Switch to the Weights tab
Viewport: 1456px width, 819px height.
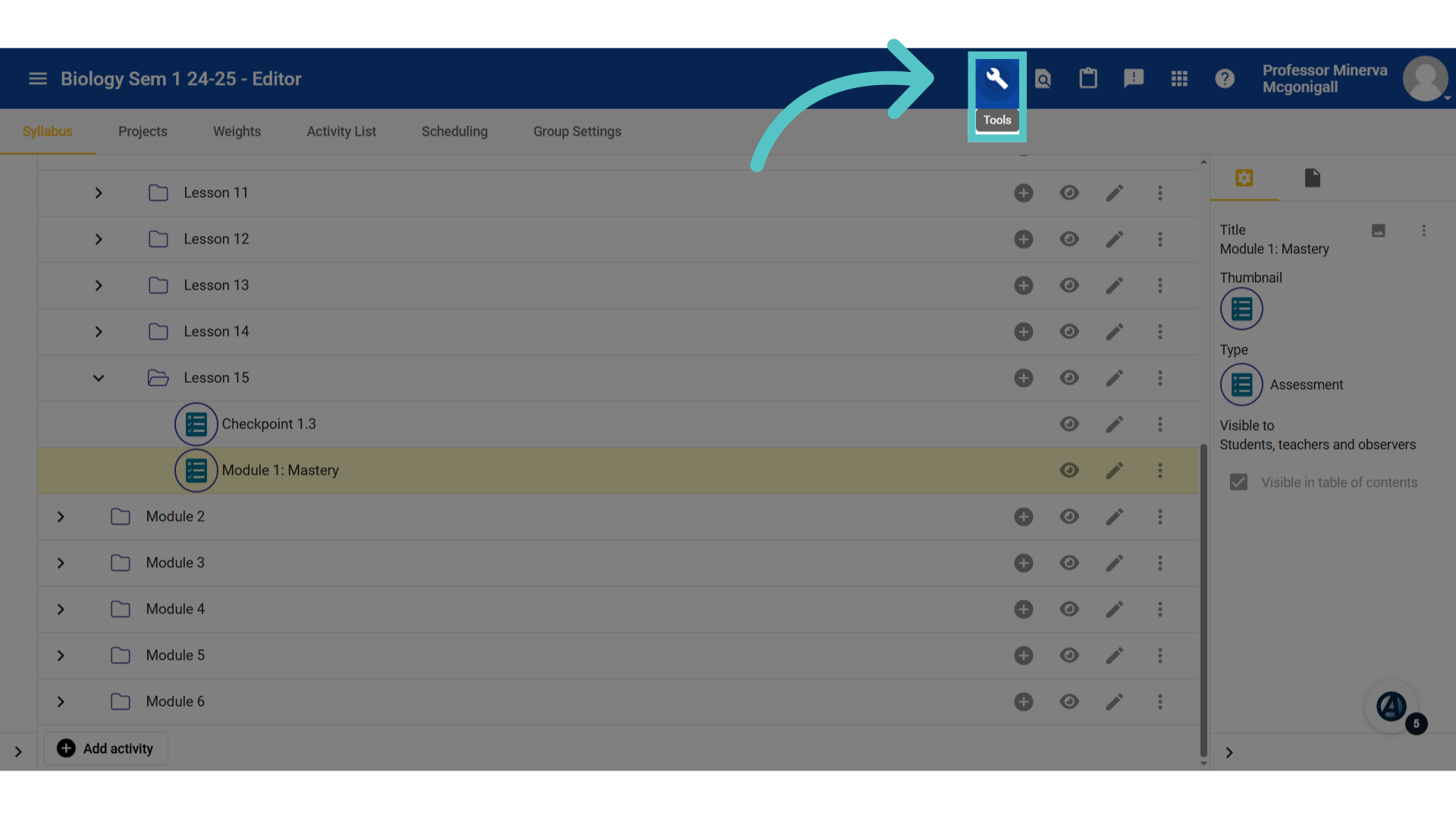pos(237,131)
